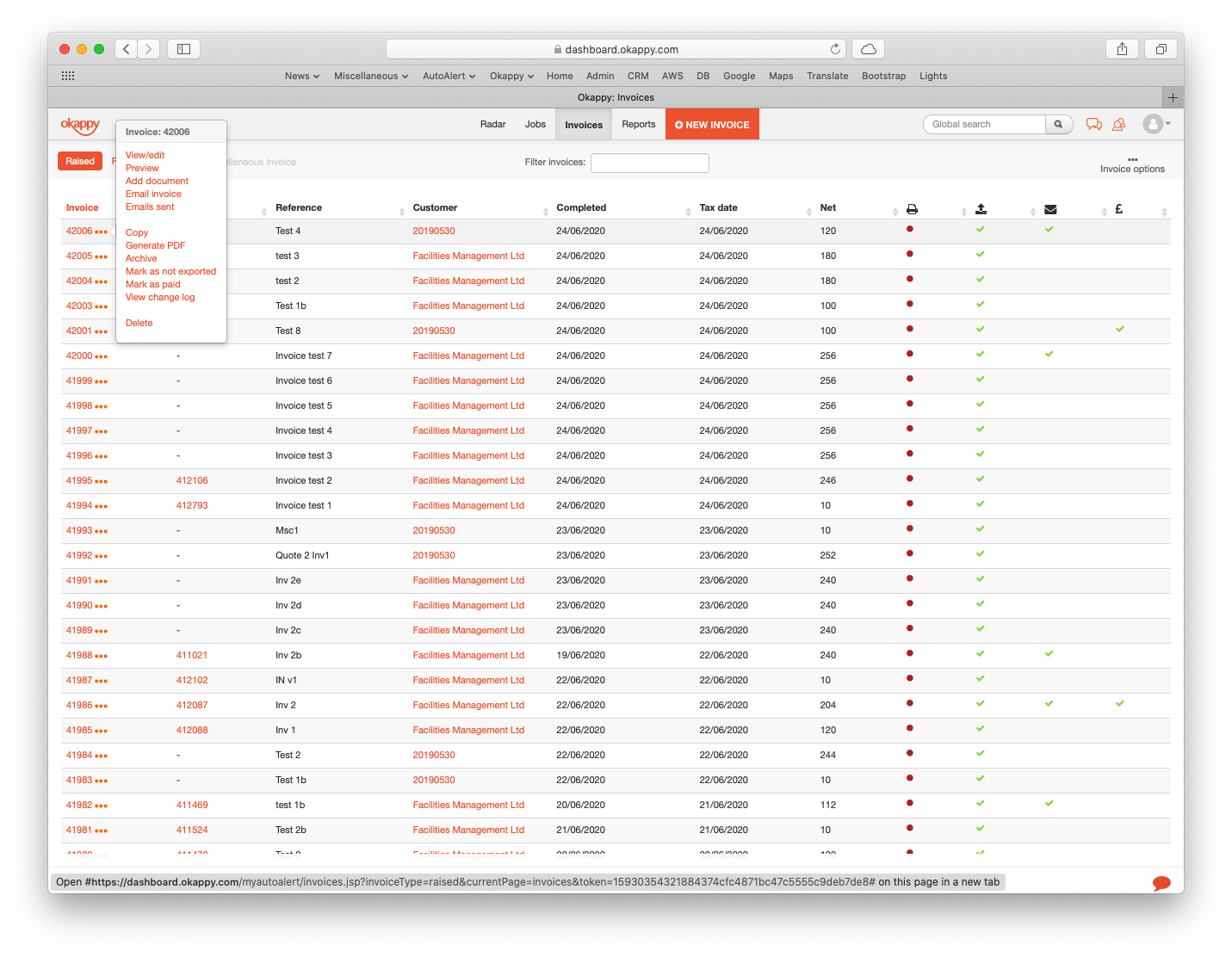This screenshot has width=1232, height=957.
Task: Sort table by the Tax date column
Action: pyautogui.click(x=718, y=207)
